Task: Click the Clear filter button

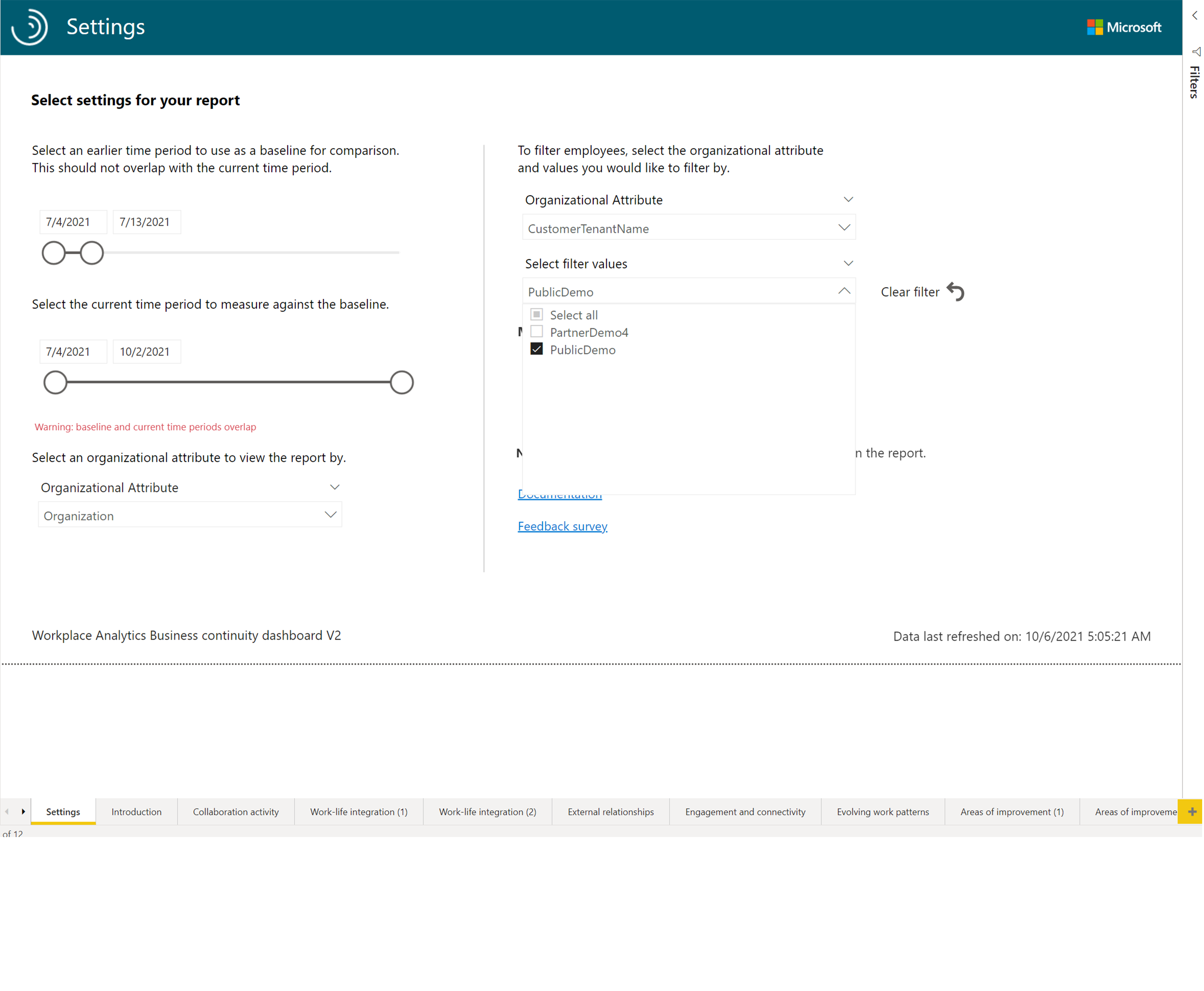Action: point(923,292)
